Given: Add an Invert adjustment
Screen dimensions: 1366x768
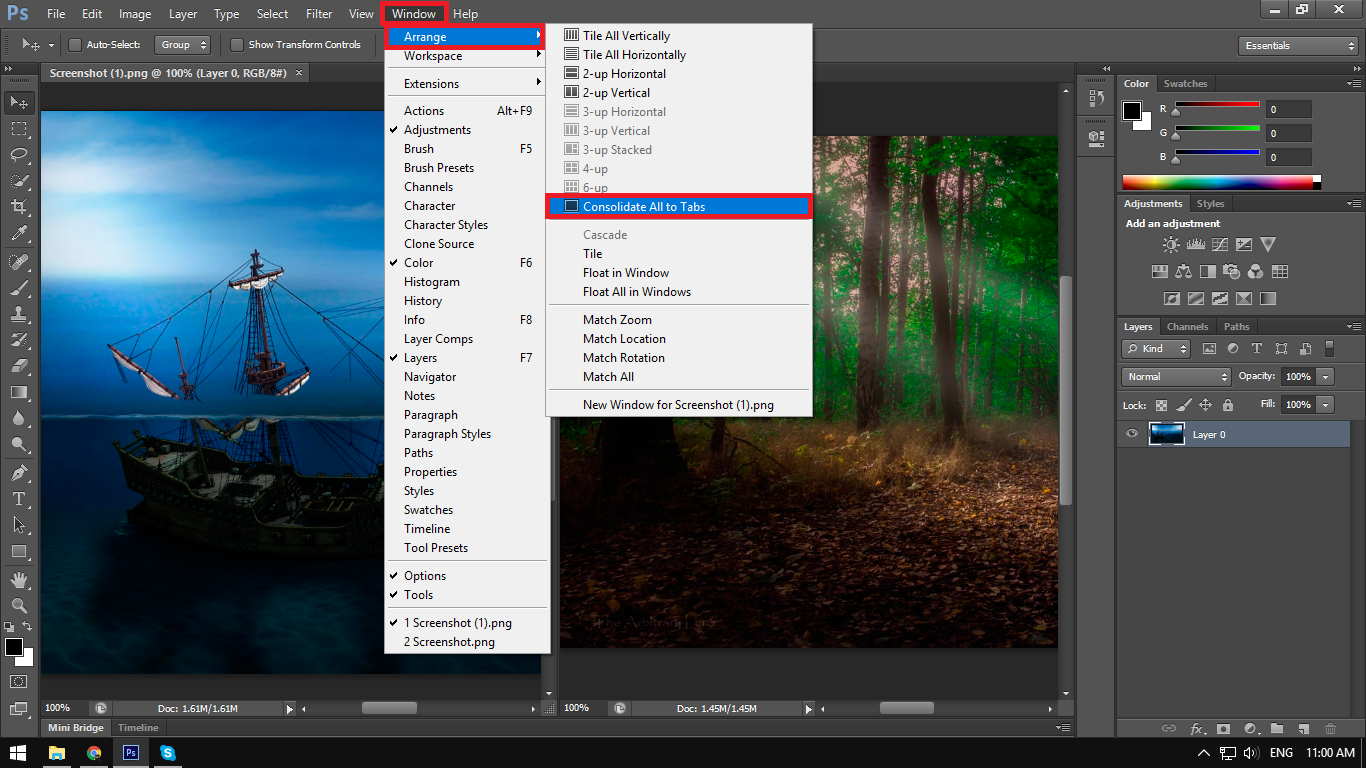Looking at the screenshot, I should tap(1171, 298).
